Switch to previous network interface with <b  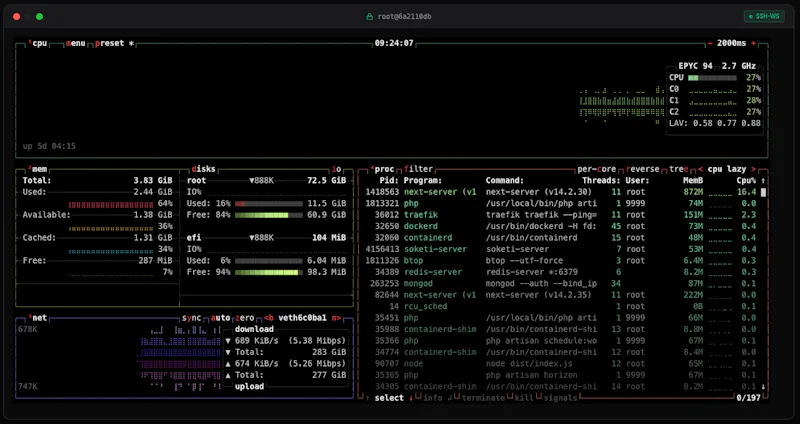click(x=269, y=318)
